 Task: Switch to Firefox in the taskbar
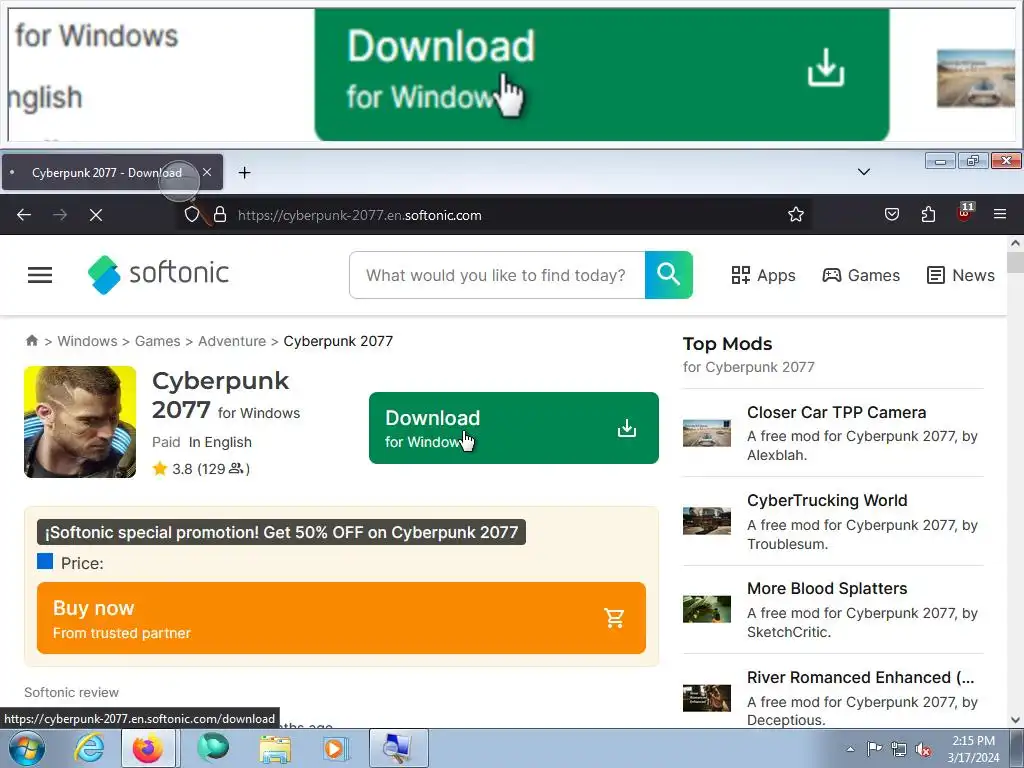click(x=148, y=748)
